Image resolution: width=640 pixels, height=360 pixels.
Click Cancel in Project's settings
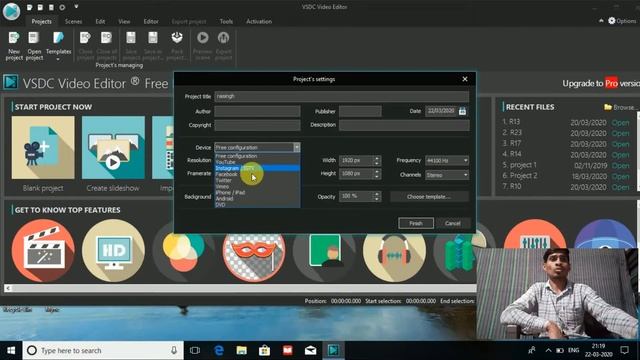click(x=453, y=223)
